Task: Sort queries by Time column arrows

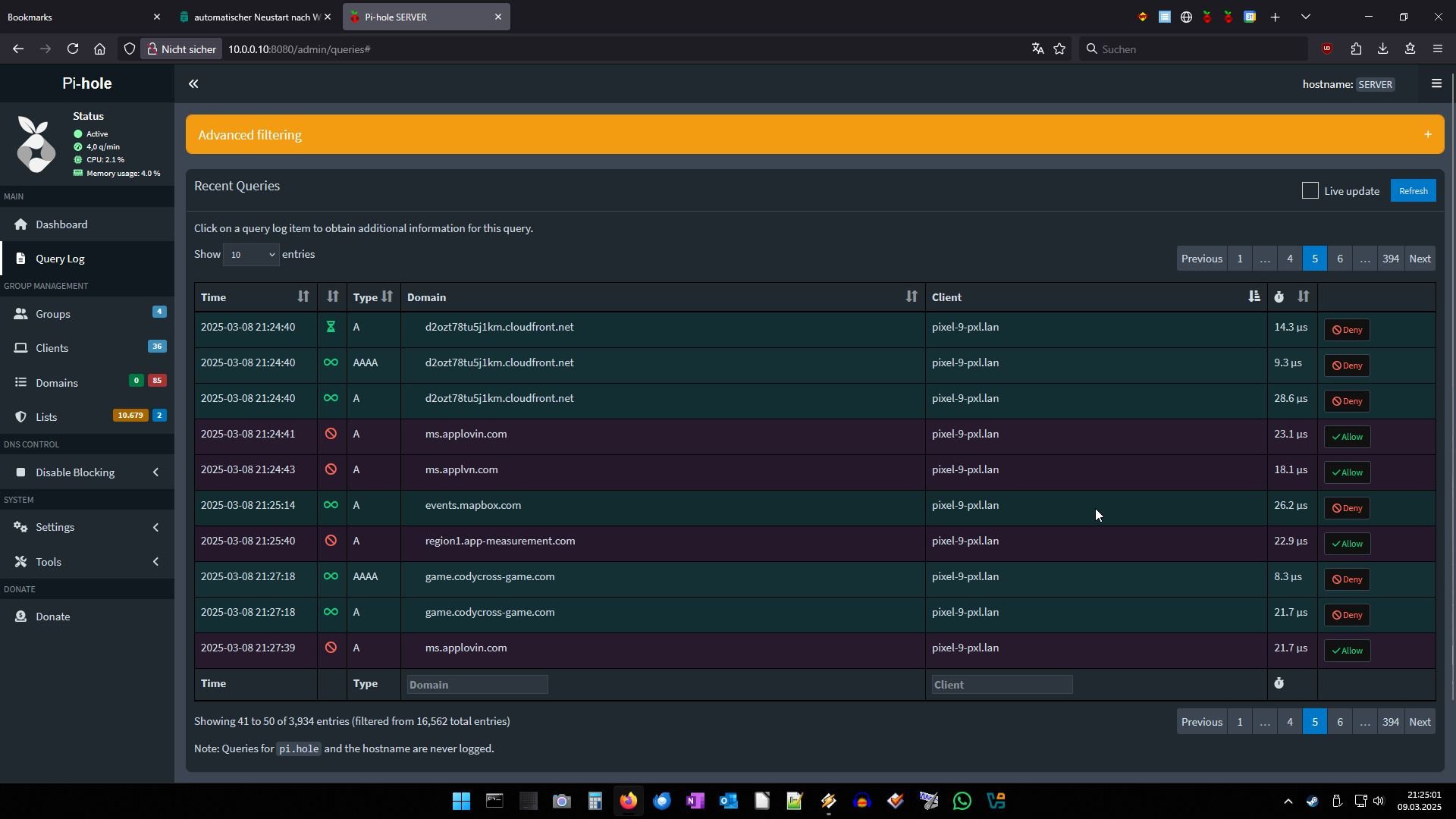Action: pyautogui.click(x=303, y=297)
